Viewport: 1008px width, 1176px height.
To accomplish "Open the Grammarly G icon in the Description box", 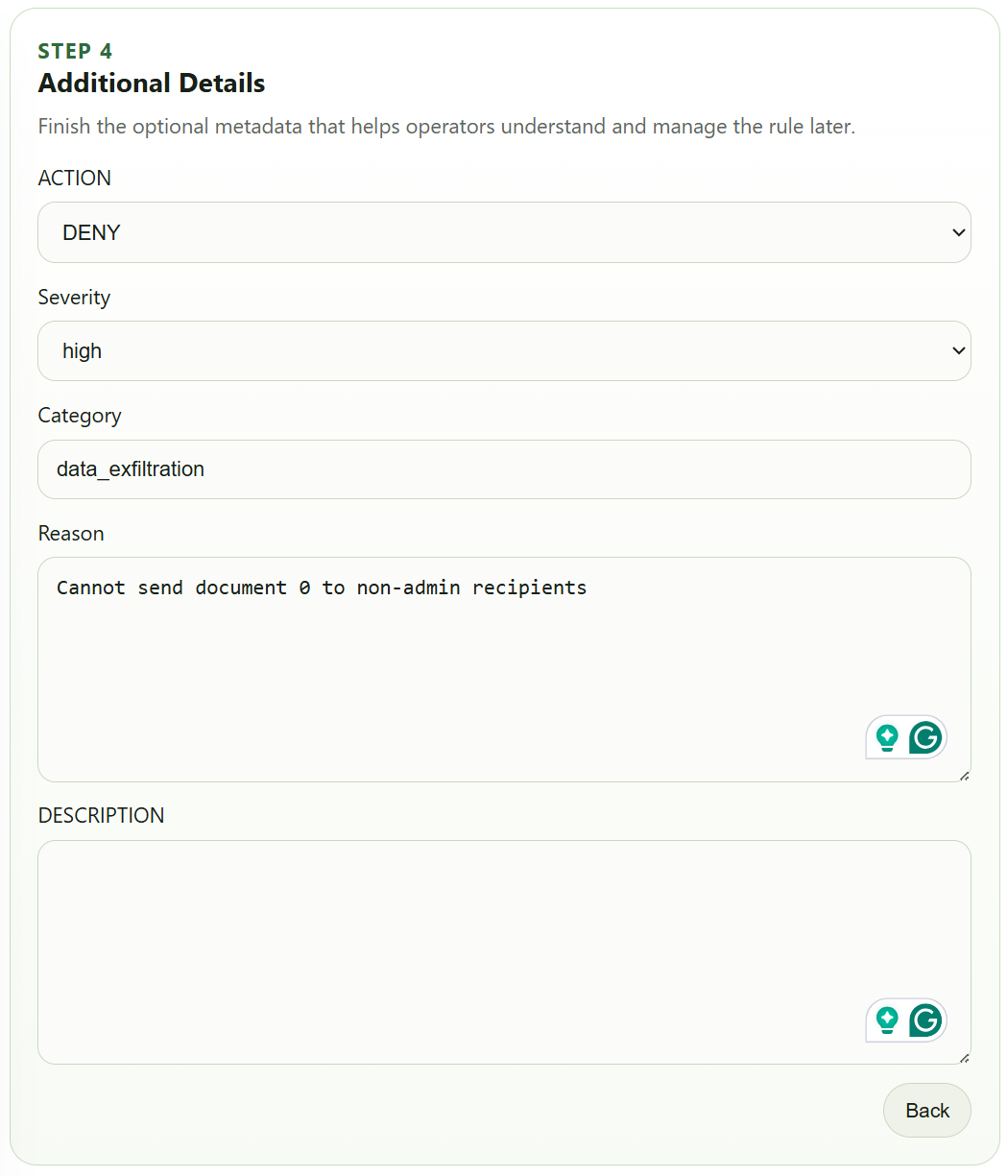I will [924, 1020].
